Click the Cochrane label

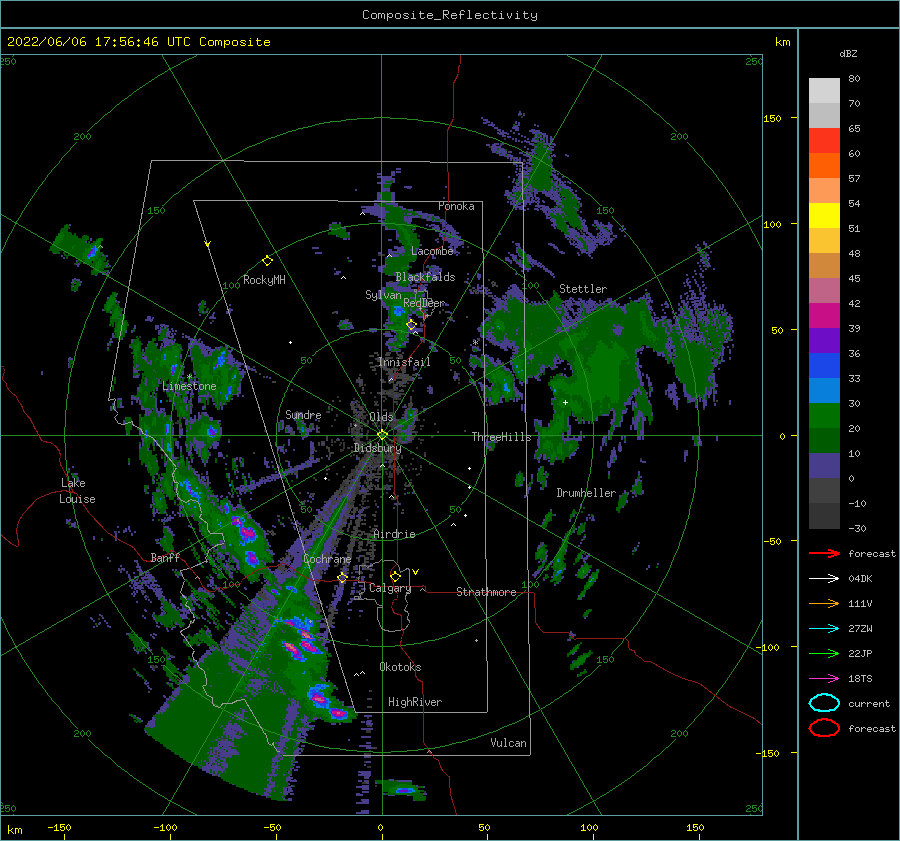[327, 559]
